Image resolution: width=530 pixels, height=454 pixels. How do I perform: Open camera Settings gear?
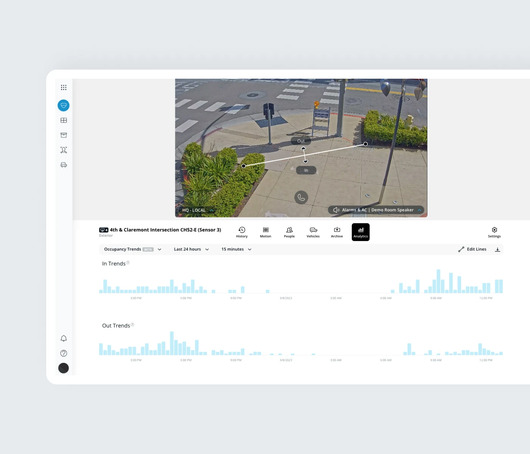click(x=494, y=232)
